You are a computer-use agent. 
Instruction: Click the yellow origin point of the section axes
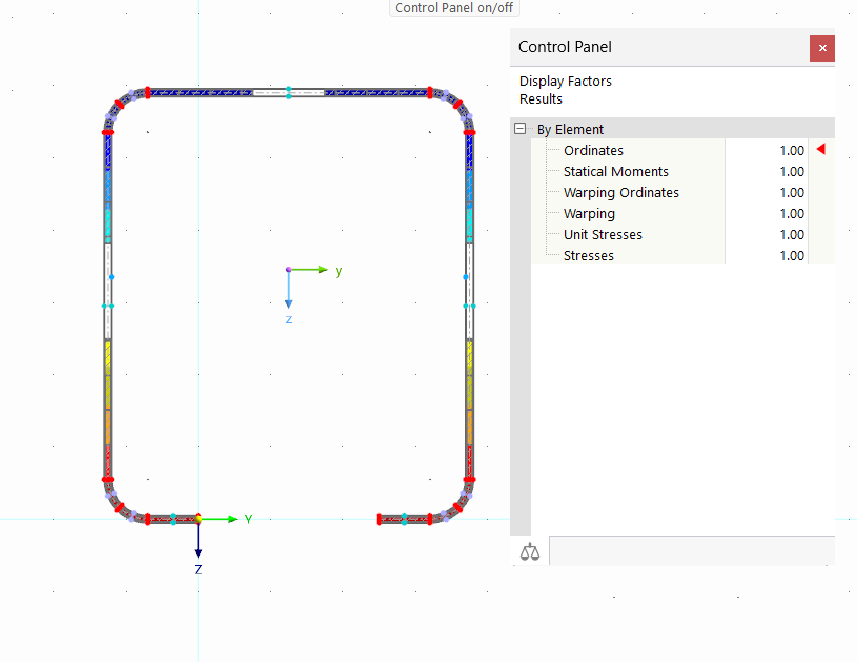tap(198, 519)
